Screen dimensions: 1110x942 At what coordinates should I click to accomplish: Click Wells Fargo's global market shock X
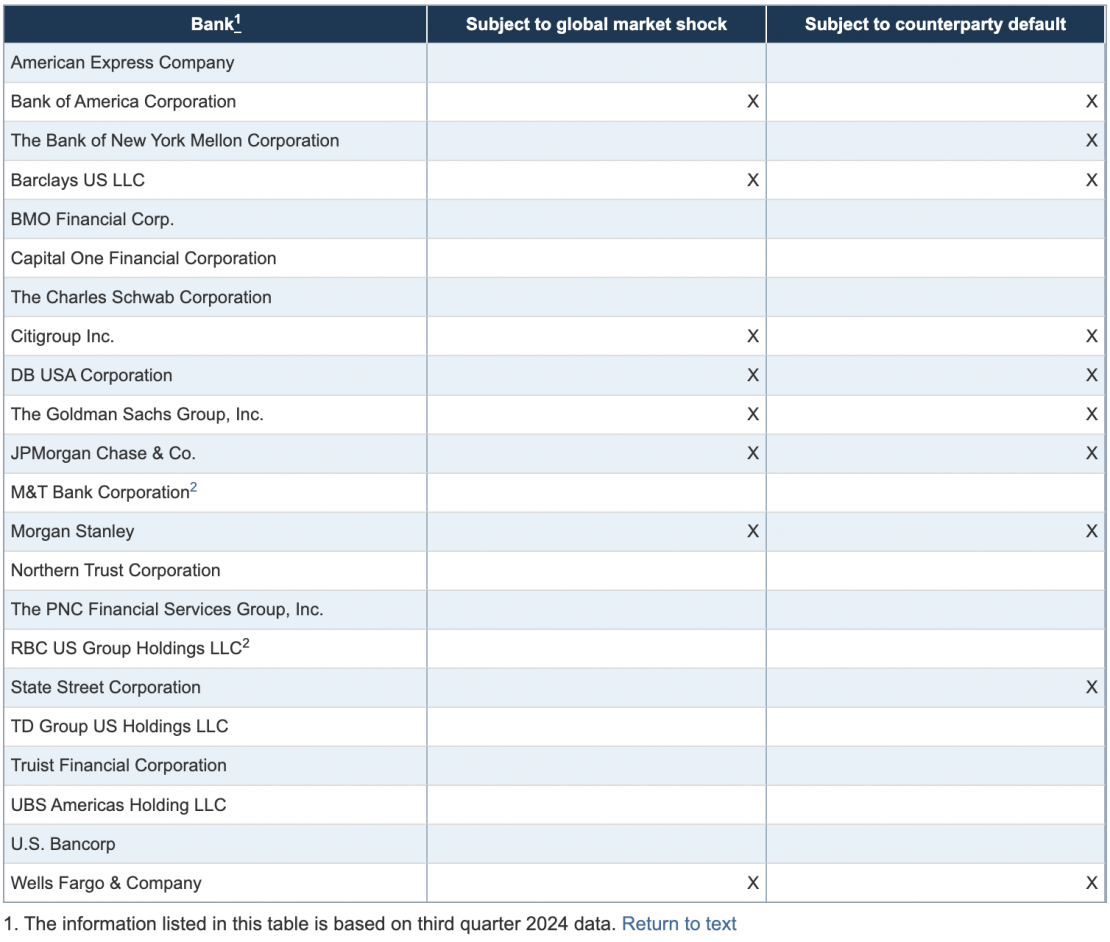click(x=753, y=883)
